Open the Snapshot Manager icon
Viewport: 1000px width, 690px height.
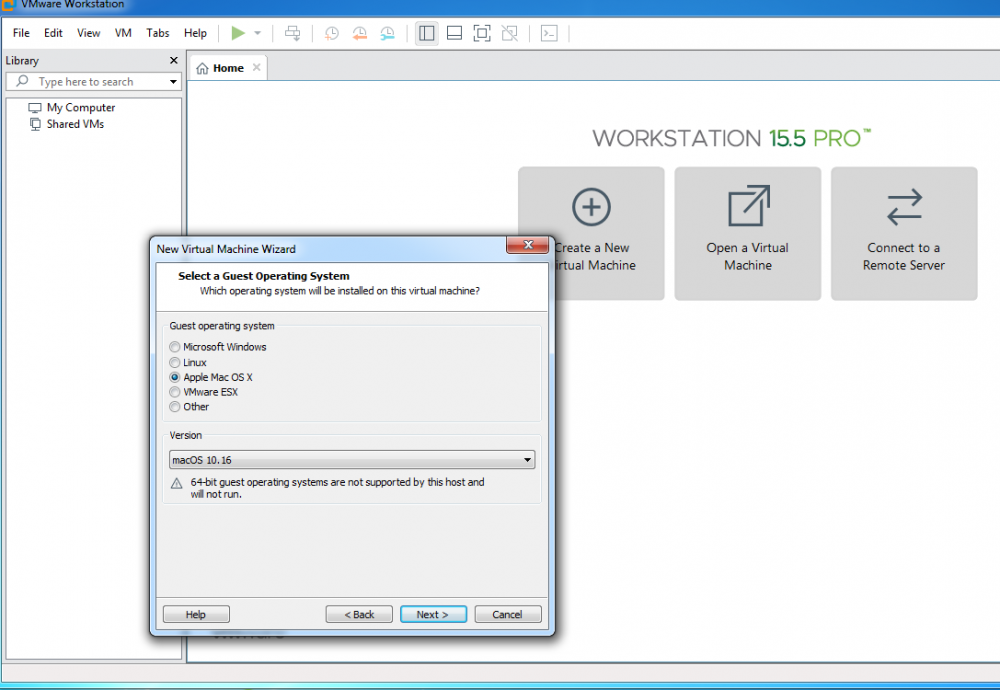coord(387,33)
